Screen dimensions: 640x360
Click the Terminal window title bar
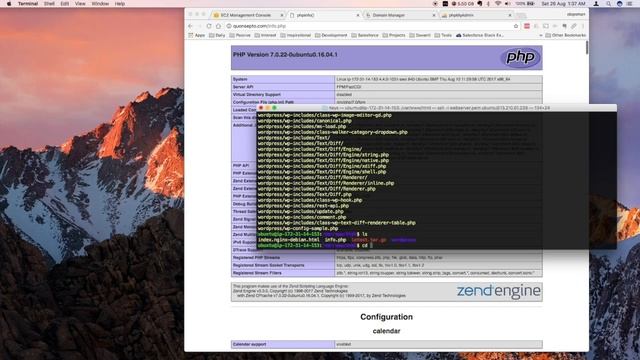pos(437,108)
